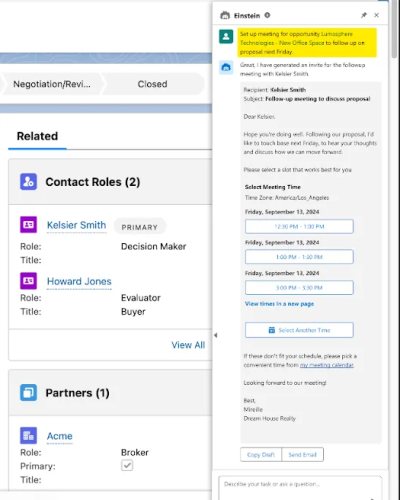The height and width of the screenshot is (500, 400).
Task: Click the Einstein bot avatar beside the response
Action: pos(226,68)
